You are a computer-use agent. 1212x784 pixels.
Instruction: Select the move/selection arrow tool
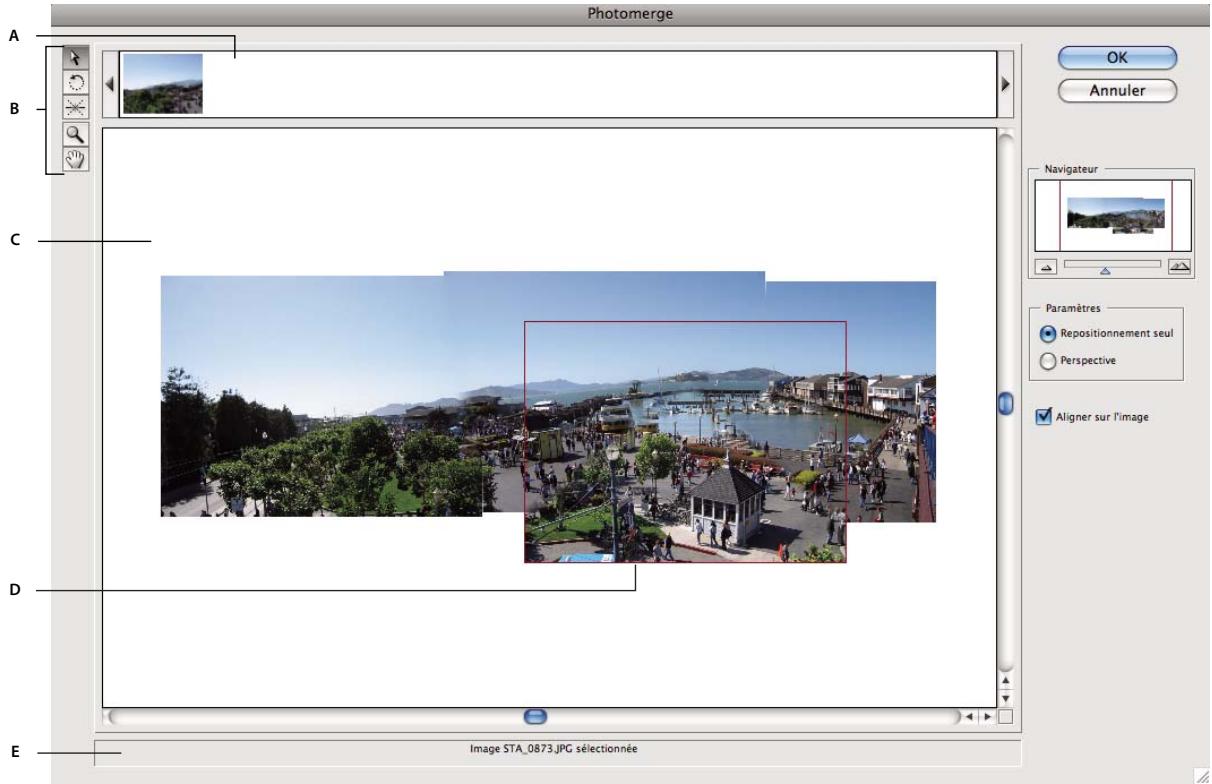tap(76, 59)
